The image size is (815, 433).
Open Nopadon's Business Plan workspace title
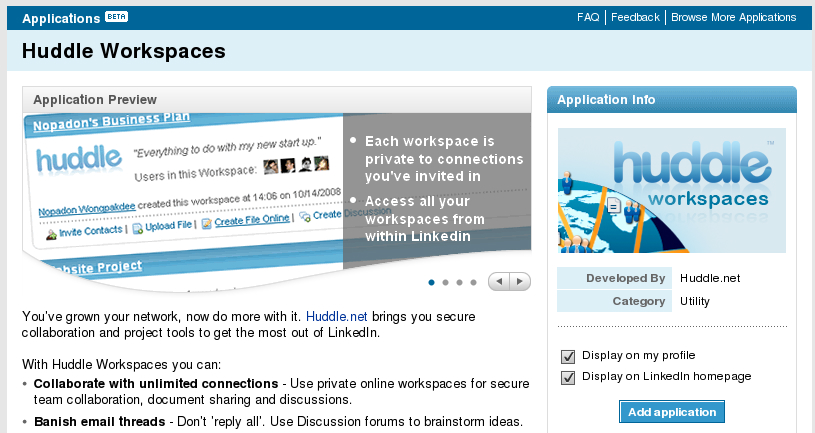click(110, 127)
